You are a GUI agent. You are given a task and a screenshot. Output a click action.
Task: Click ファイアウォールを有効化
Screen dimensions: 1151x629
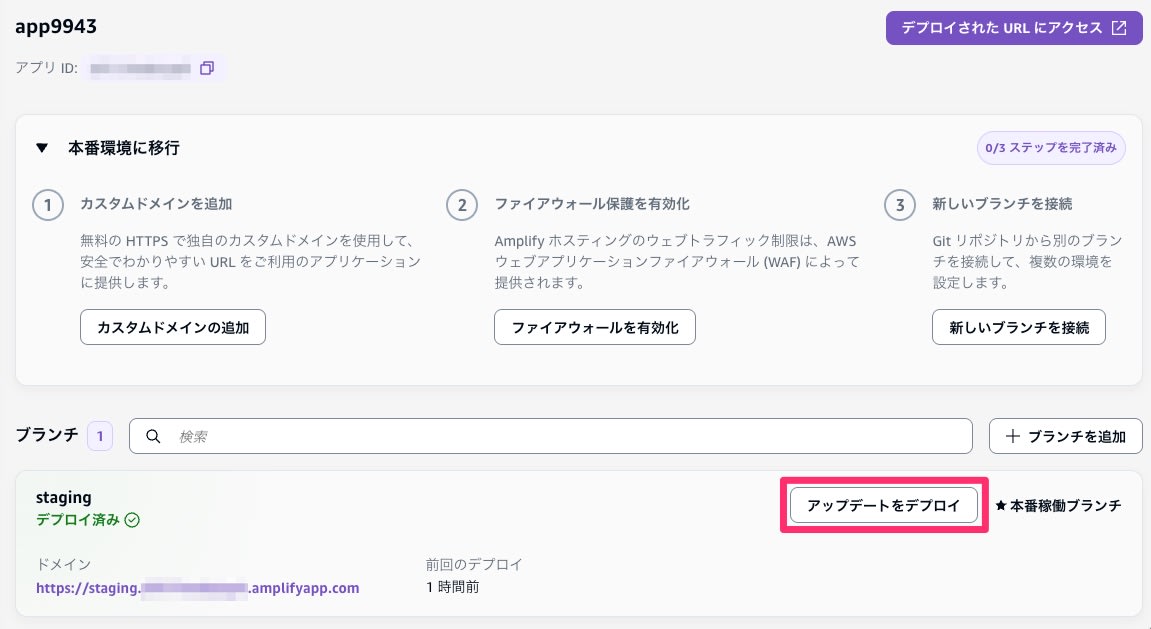tap(595, 327)
